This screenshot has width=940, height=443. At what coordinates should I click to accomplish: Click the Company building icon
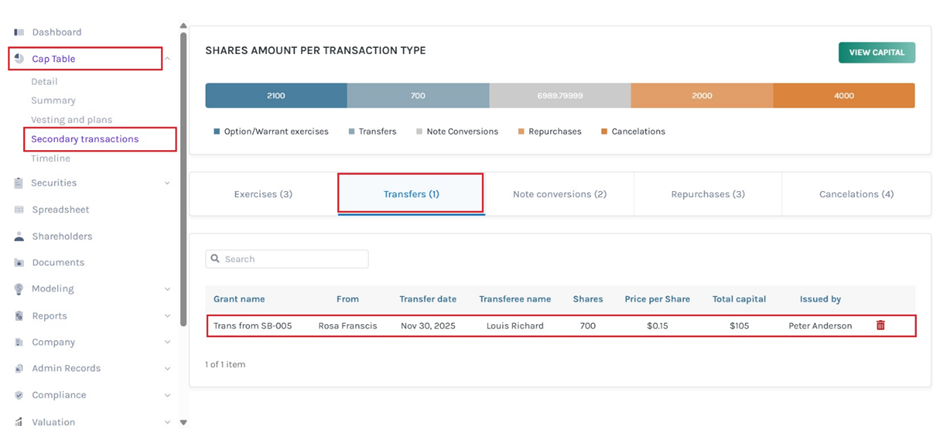click(x=19, y=342)
